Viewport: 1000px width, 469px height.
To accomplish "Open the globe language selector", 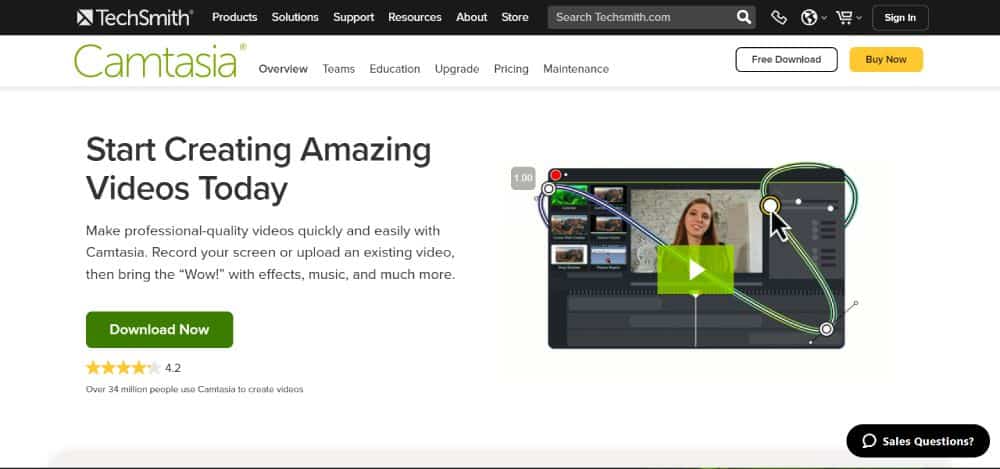I will point(813,17).
